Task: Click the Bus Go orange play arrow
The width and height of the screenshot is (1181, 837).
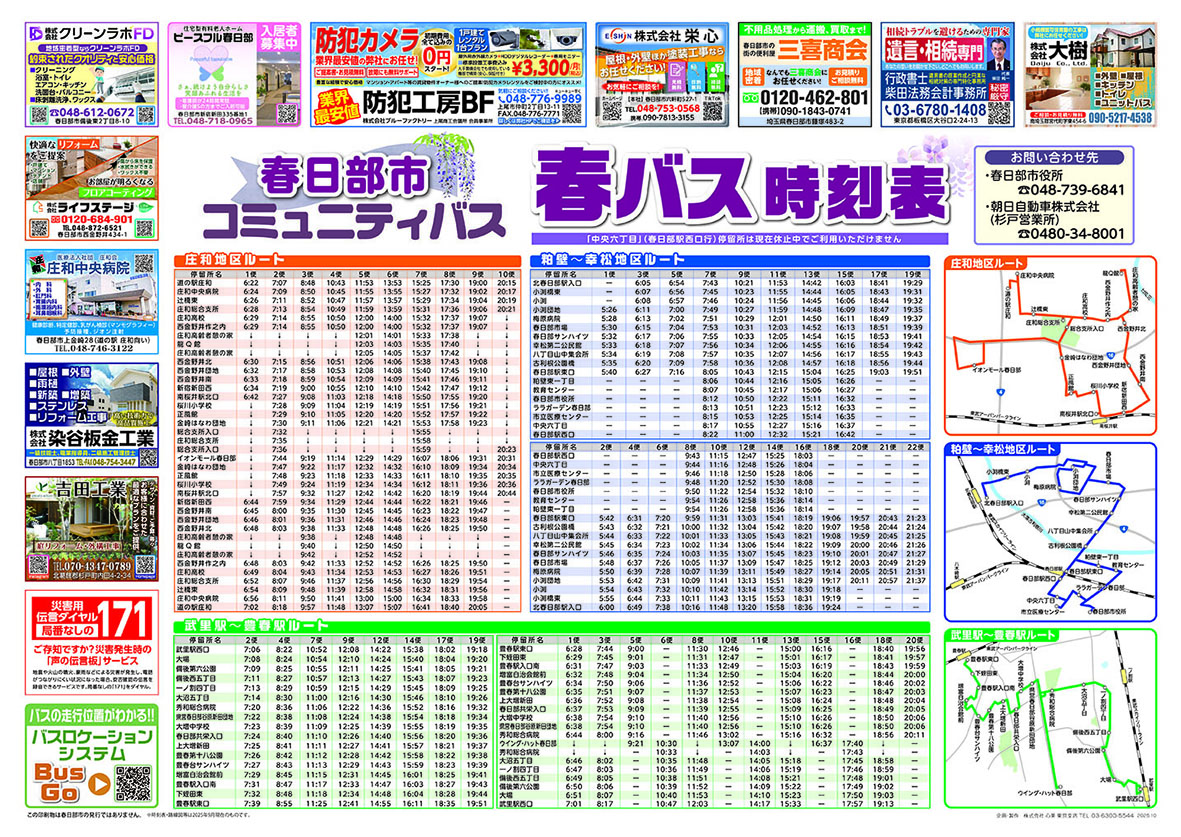Action: [98, 785]
